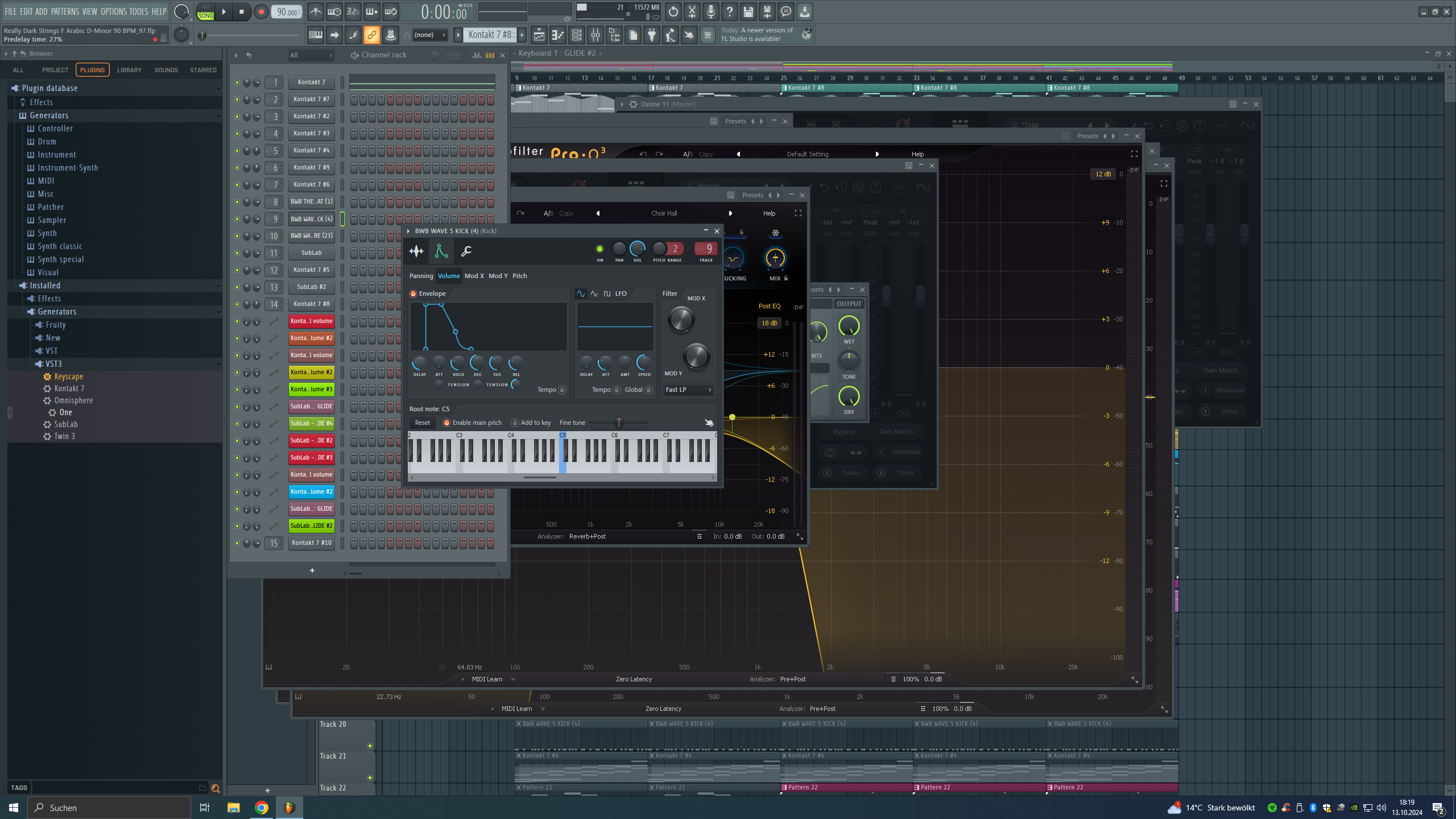Toggle the Metronome icon in top toolbar

pos(316,11)
